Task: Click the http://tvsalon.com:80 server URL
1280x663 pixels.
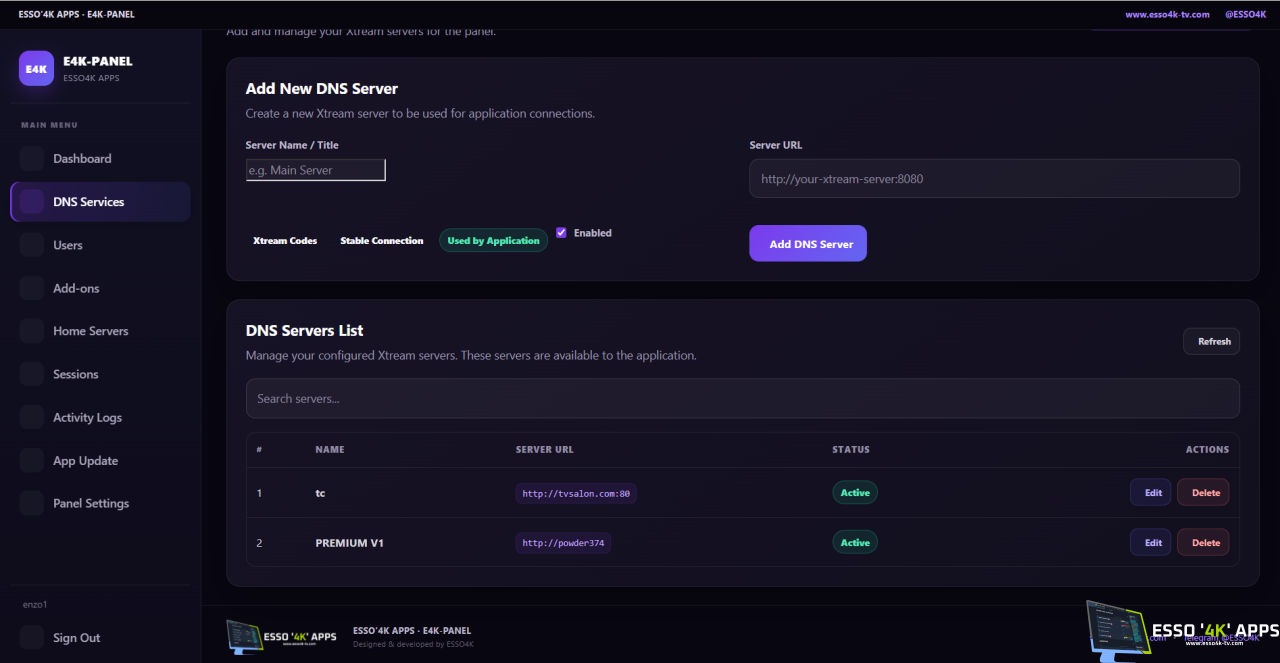Action: tap(576, 493)
